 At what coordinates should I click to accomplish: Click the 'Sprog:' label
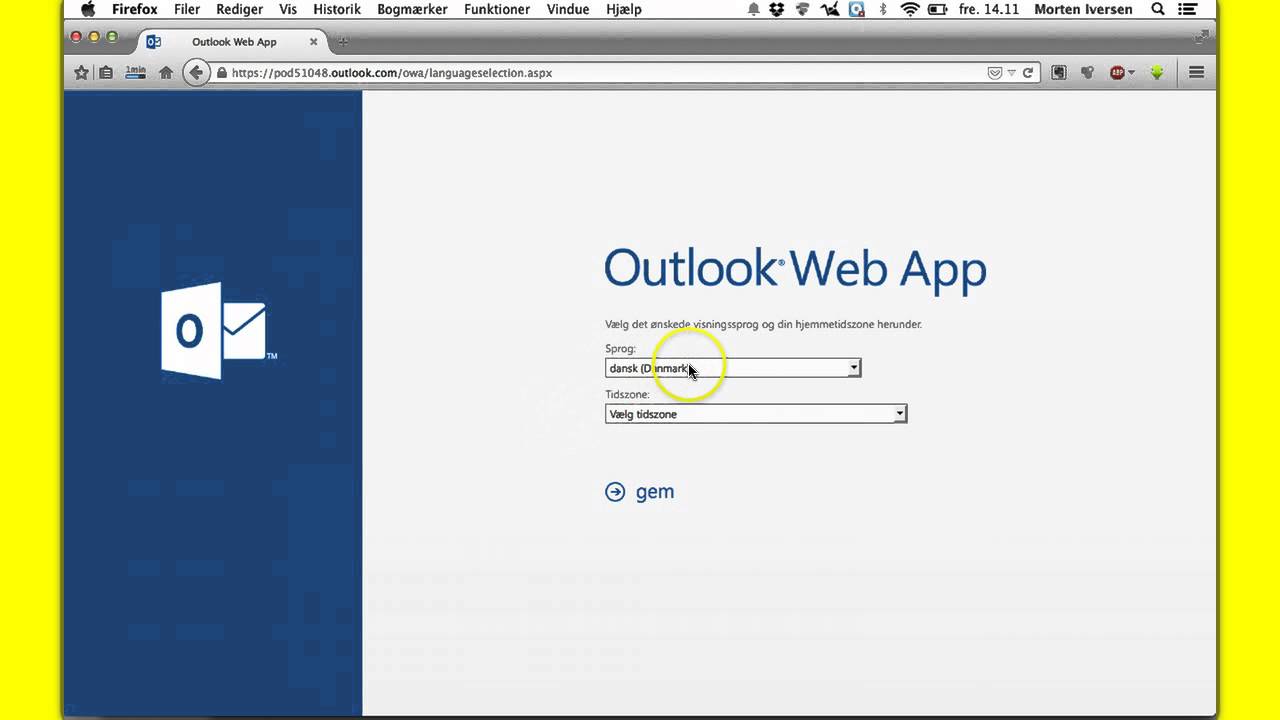tap(620, 349)
